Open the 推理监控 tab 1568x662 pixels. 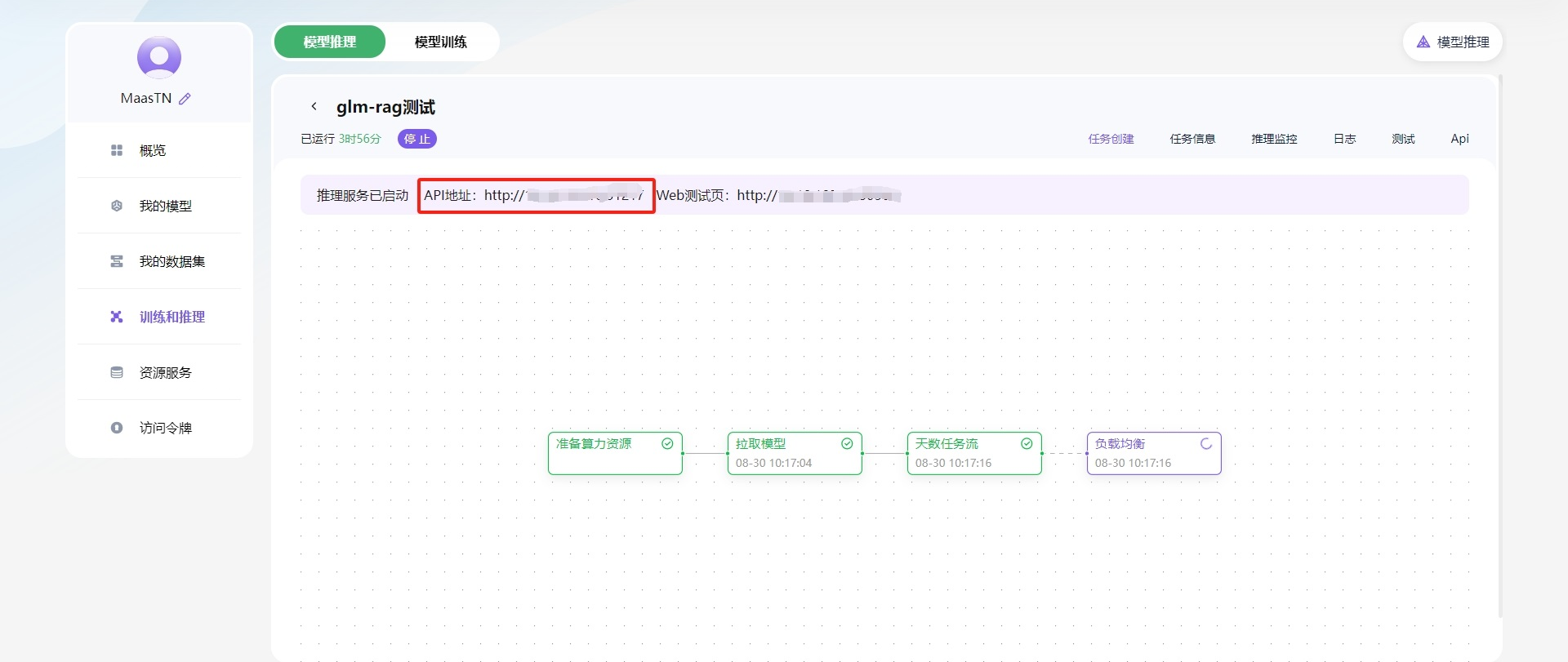coord(1274,139)
